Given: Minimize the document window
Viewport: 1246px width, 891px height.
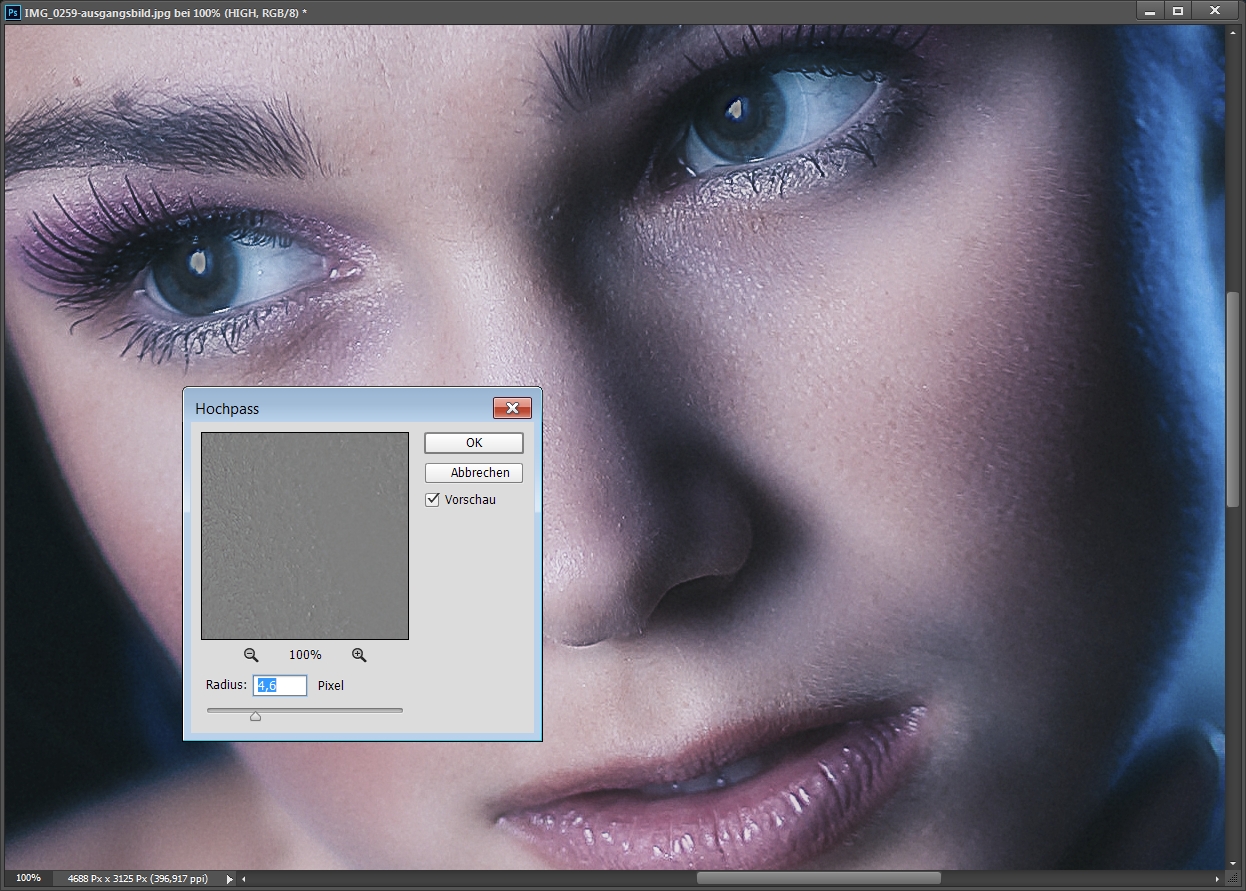Looking at the screenshot, I should coord(1149,11).
